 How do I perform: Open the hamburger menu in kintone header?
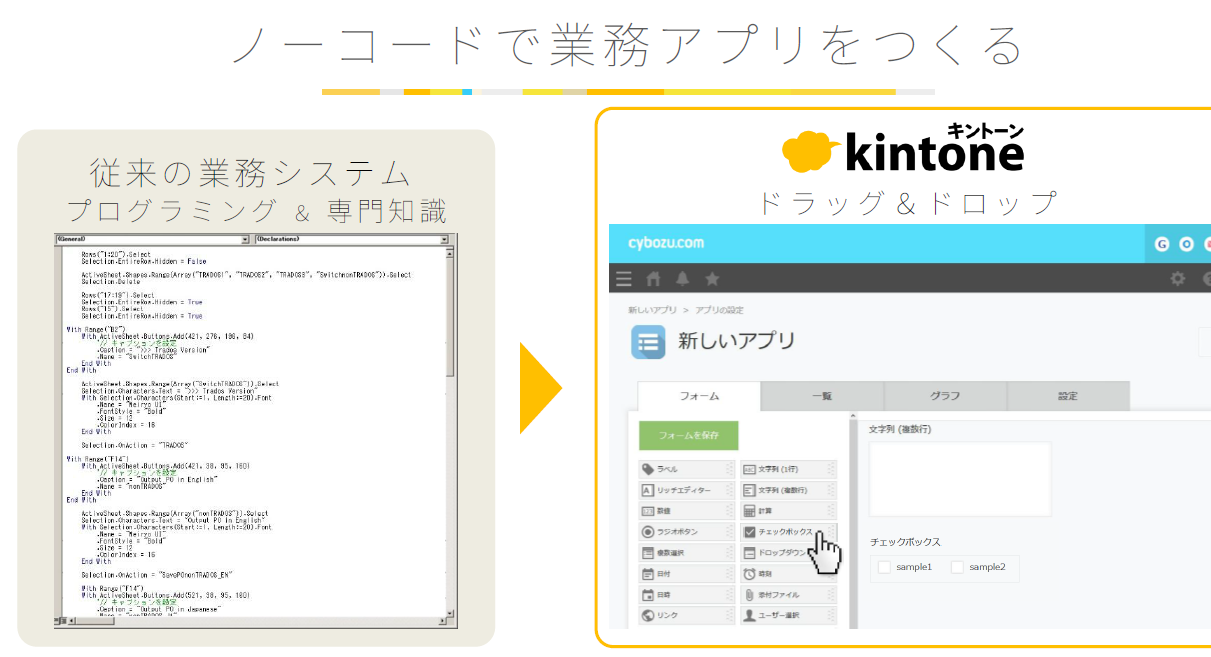pos(624,279)
